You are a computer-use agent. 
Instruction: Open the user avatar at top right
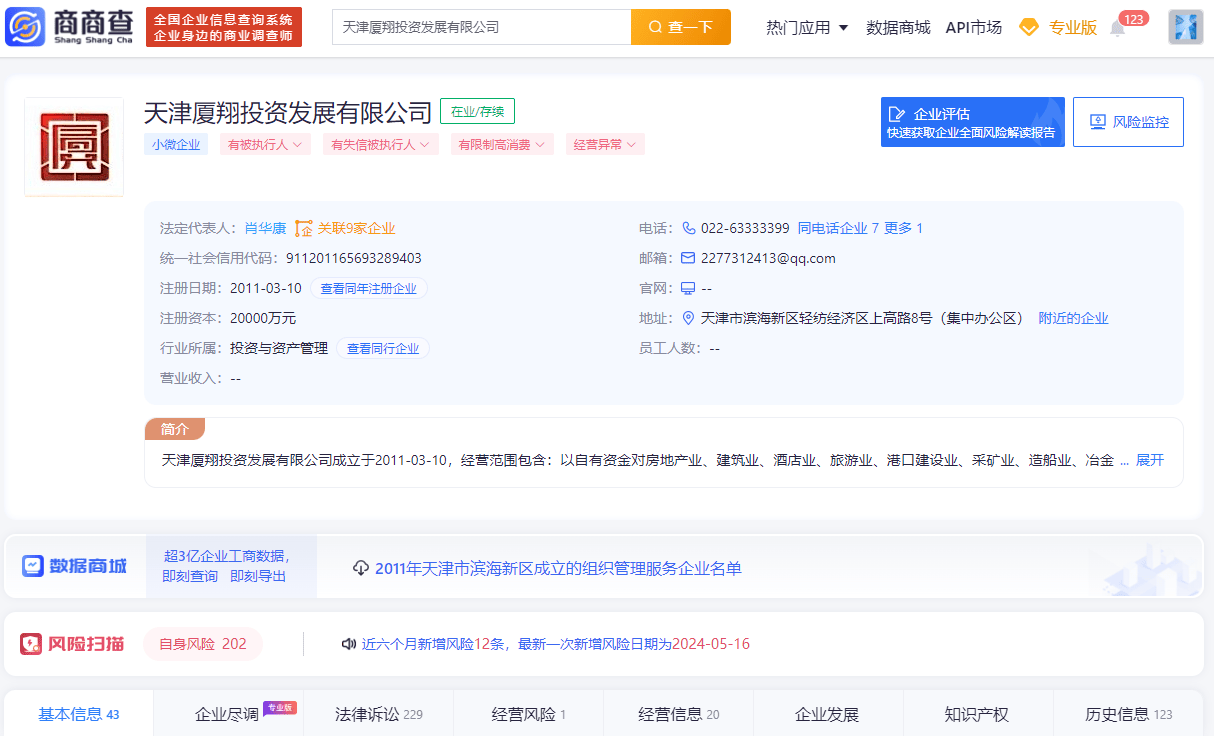click(x=1185, y=27)
